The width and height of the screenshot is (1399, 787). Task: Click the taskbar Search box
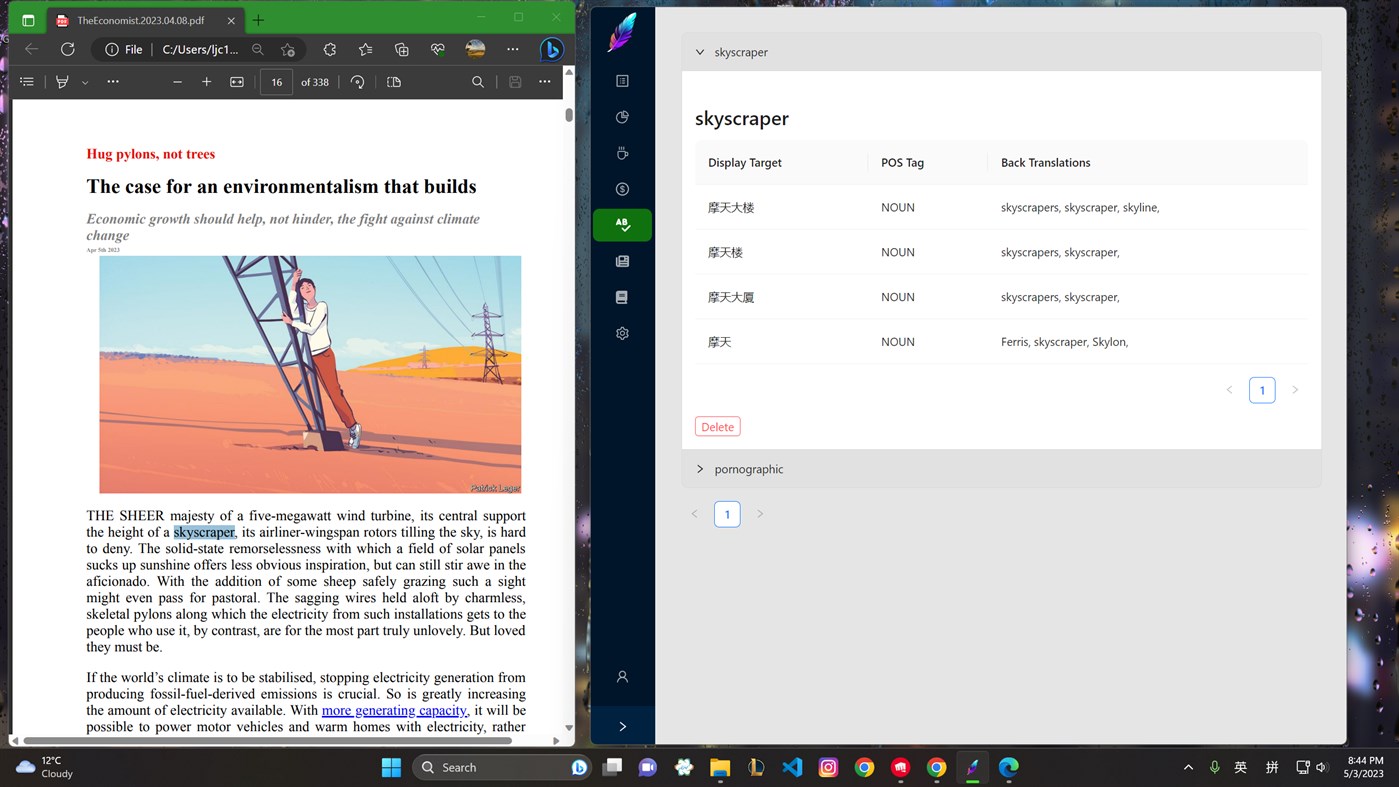click(x=503, y=767)
